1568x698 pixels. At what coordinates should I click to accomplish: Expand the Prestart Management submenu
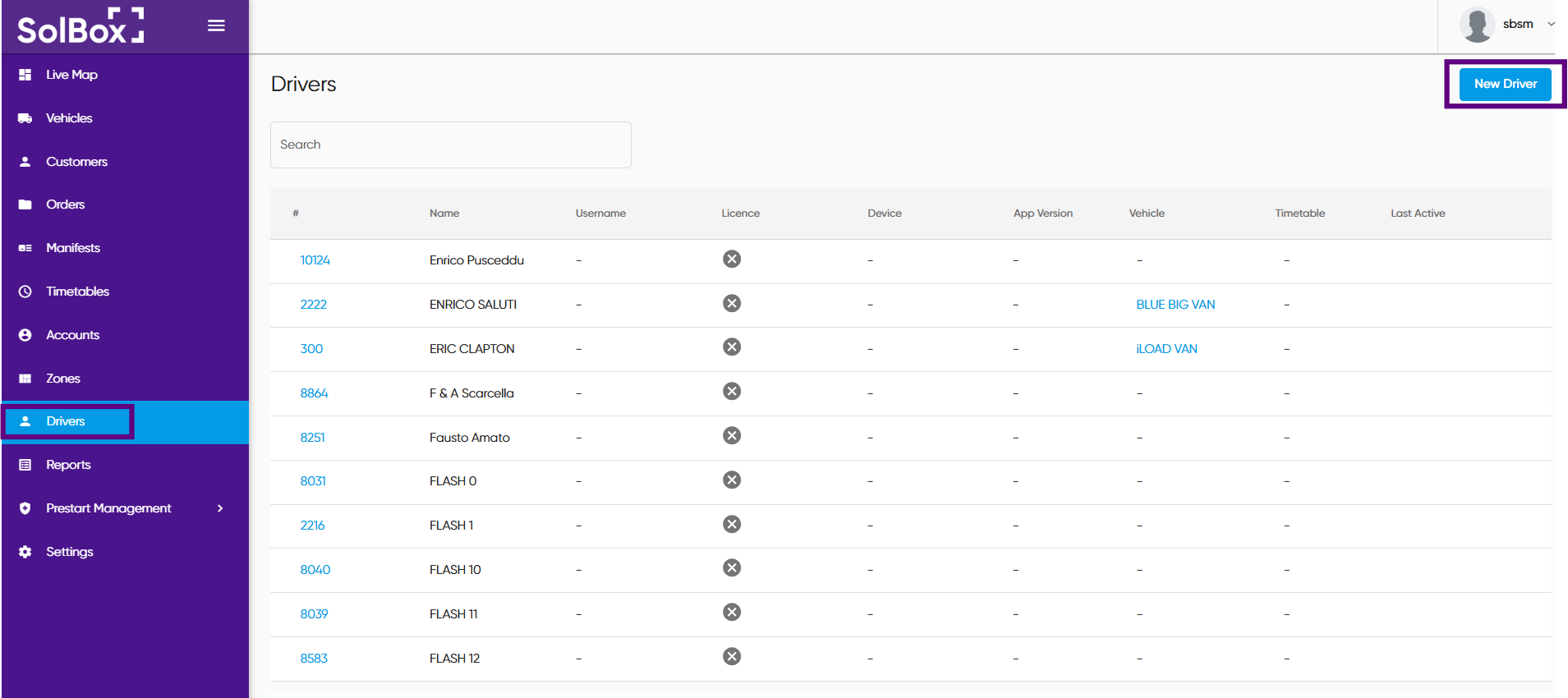[219, 508]
